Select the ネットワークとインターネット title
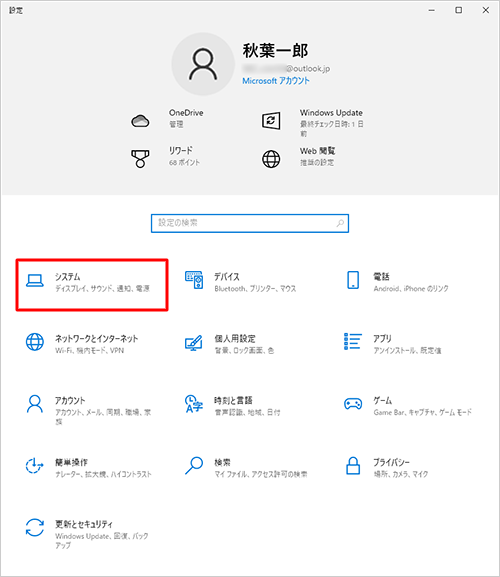 tap(96, 338)
